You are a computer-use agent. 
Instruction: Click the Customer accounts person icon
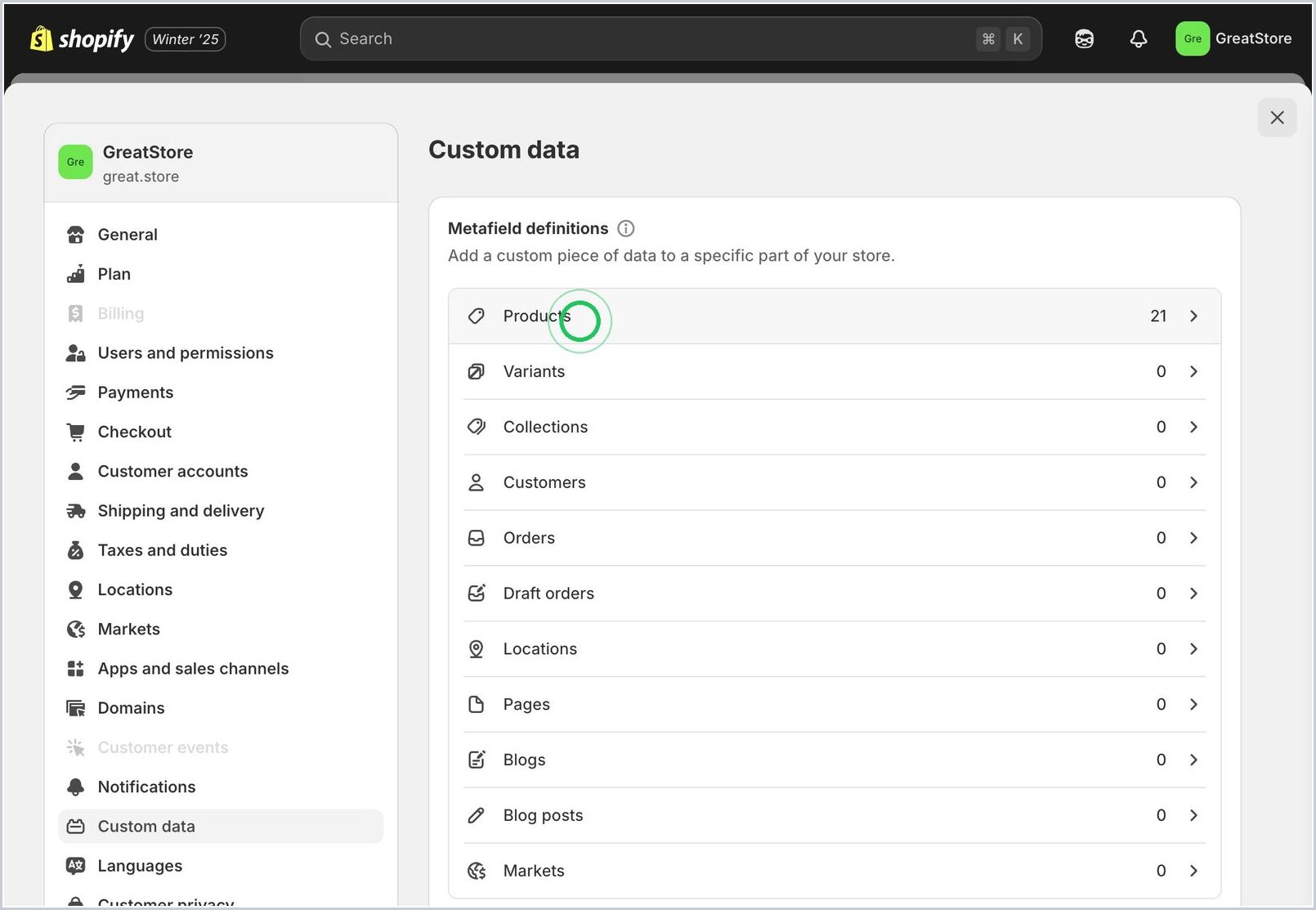coord(75,471)
